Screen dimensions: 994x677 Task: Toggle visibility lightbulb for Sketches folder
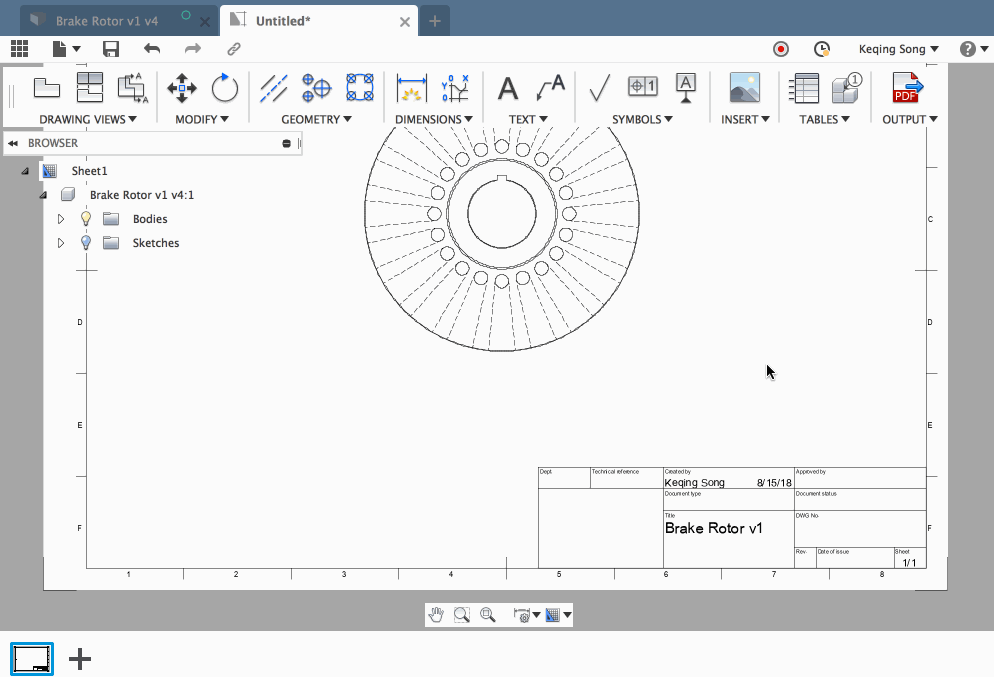tap(86, 243)
